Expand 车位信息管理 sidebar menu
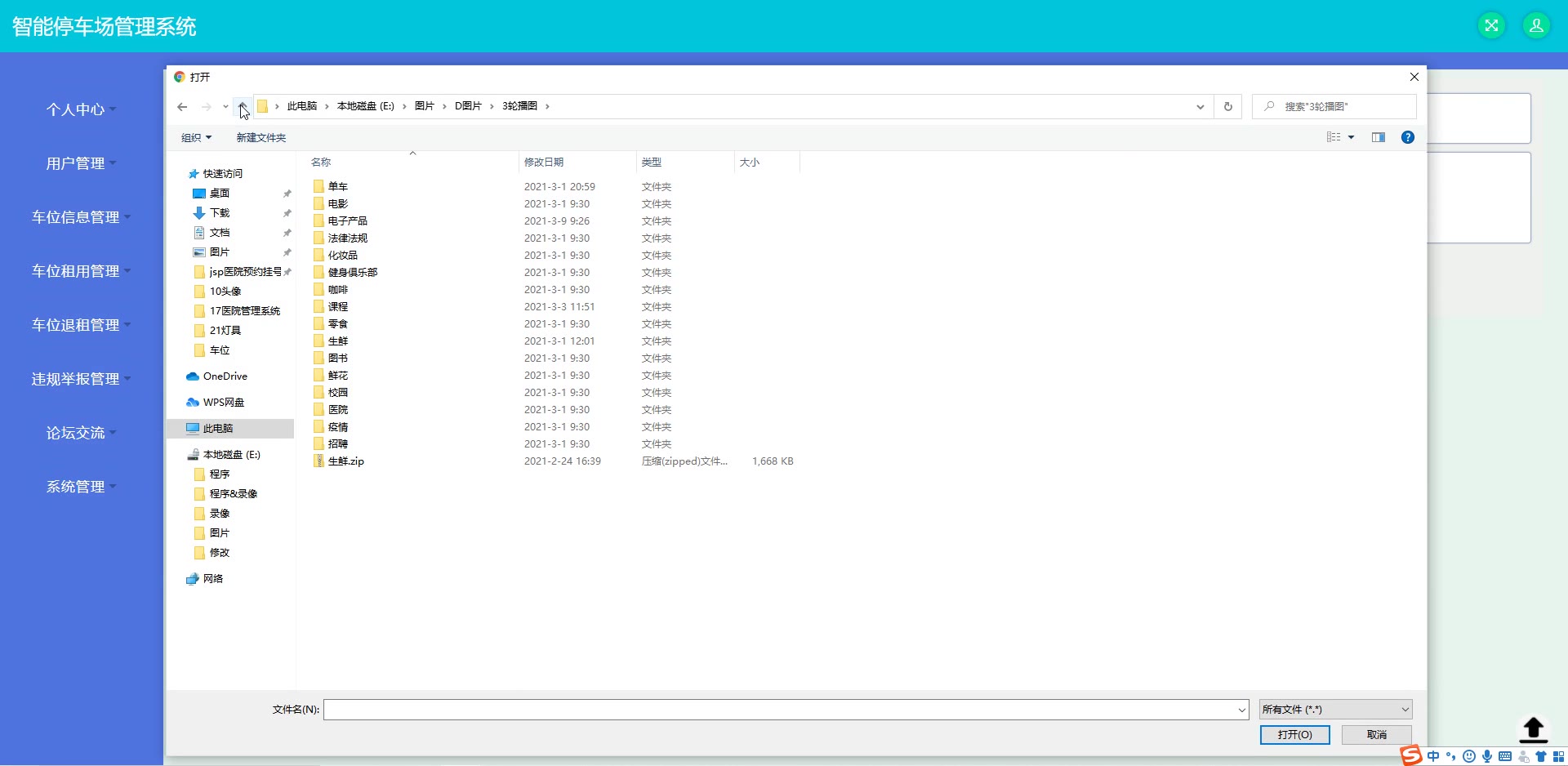The image size is (1568, 766). pyautogui.click(x=81, y=217)
